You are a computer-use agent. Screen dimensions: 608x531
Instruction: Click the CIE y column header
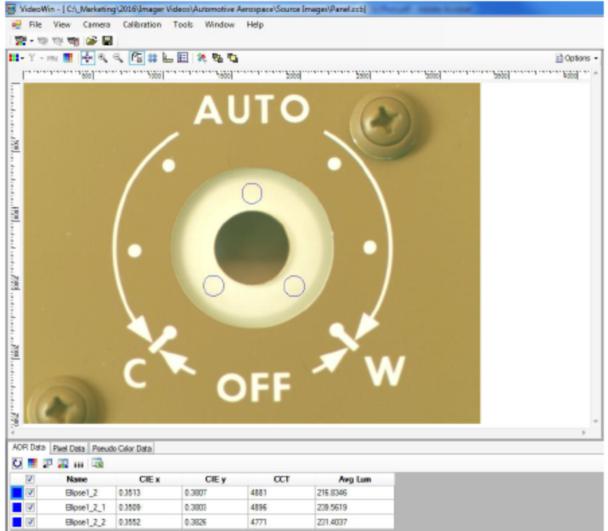(x=215, y=479)
